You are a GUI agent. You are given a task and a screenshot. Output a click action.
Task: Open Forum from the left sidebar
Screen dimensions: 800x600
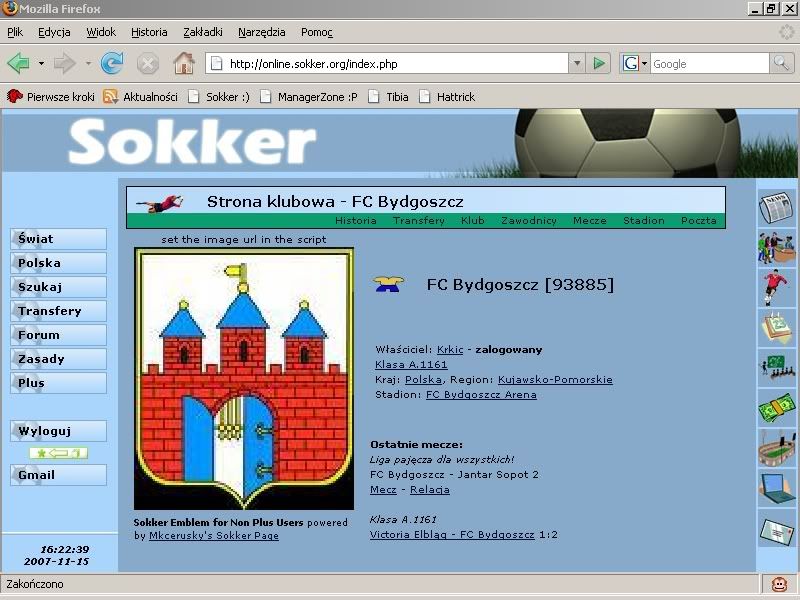click(x=58, y=335)
